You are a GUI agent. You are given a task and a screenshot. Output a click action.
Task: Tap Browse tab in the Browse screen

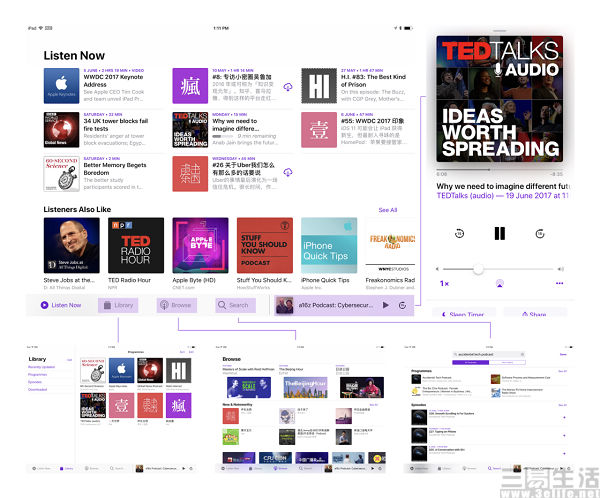point(280,468)
